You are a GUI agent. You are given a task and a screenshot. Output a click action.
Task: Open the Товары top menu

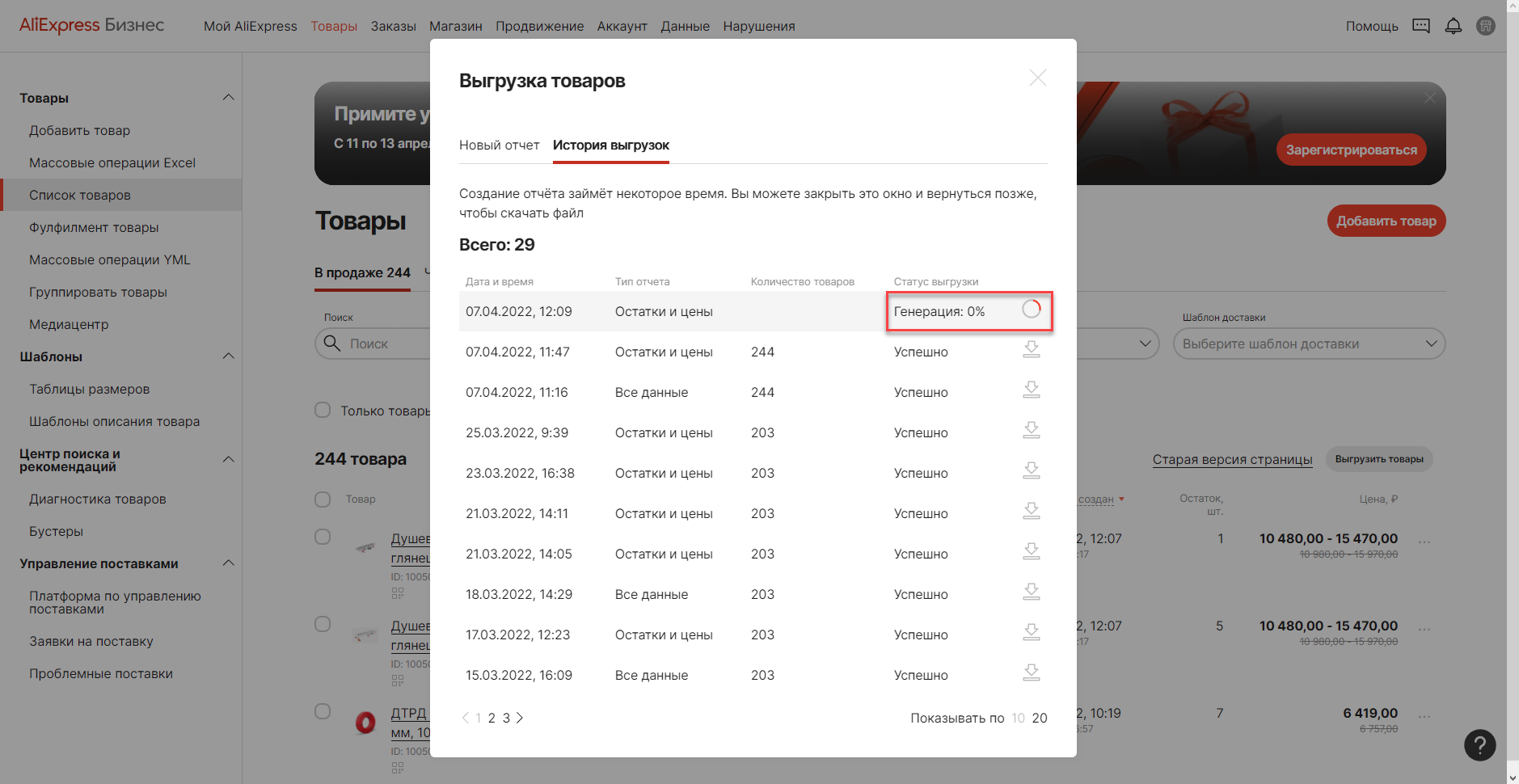[334, 26]
